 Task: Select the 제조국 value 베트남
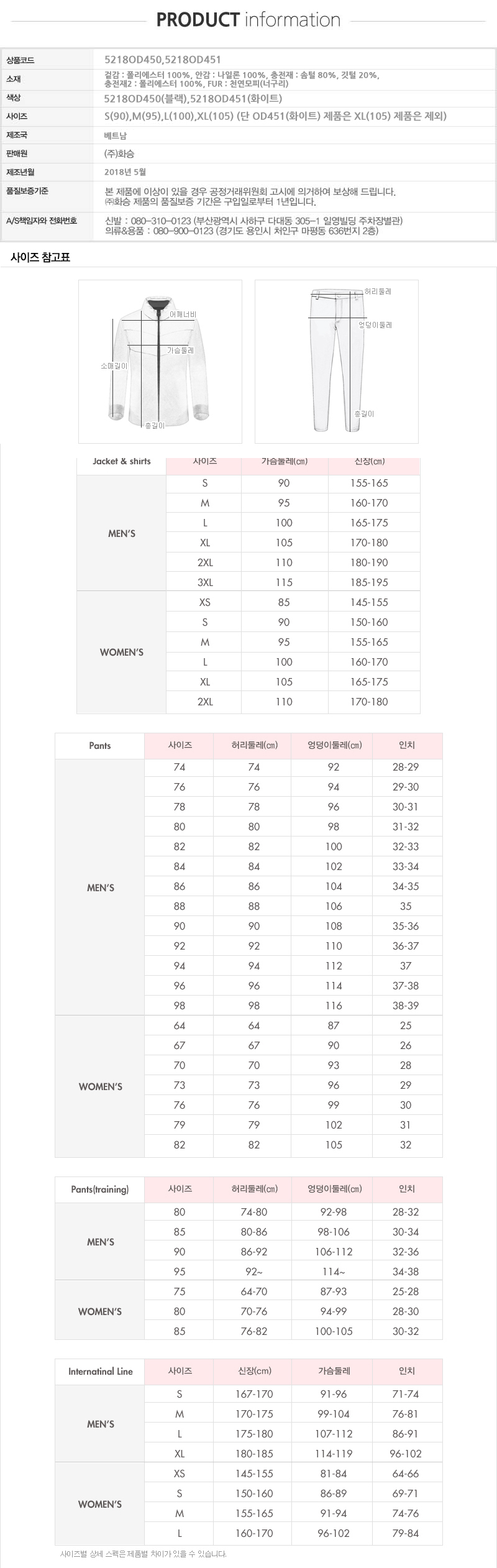(115, 135)
